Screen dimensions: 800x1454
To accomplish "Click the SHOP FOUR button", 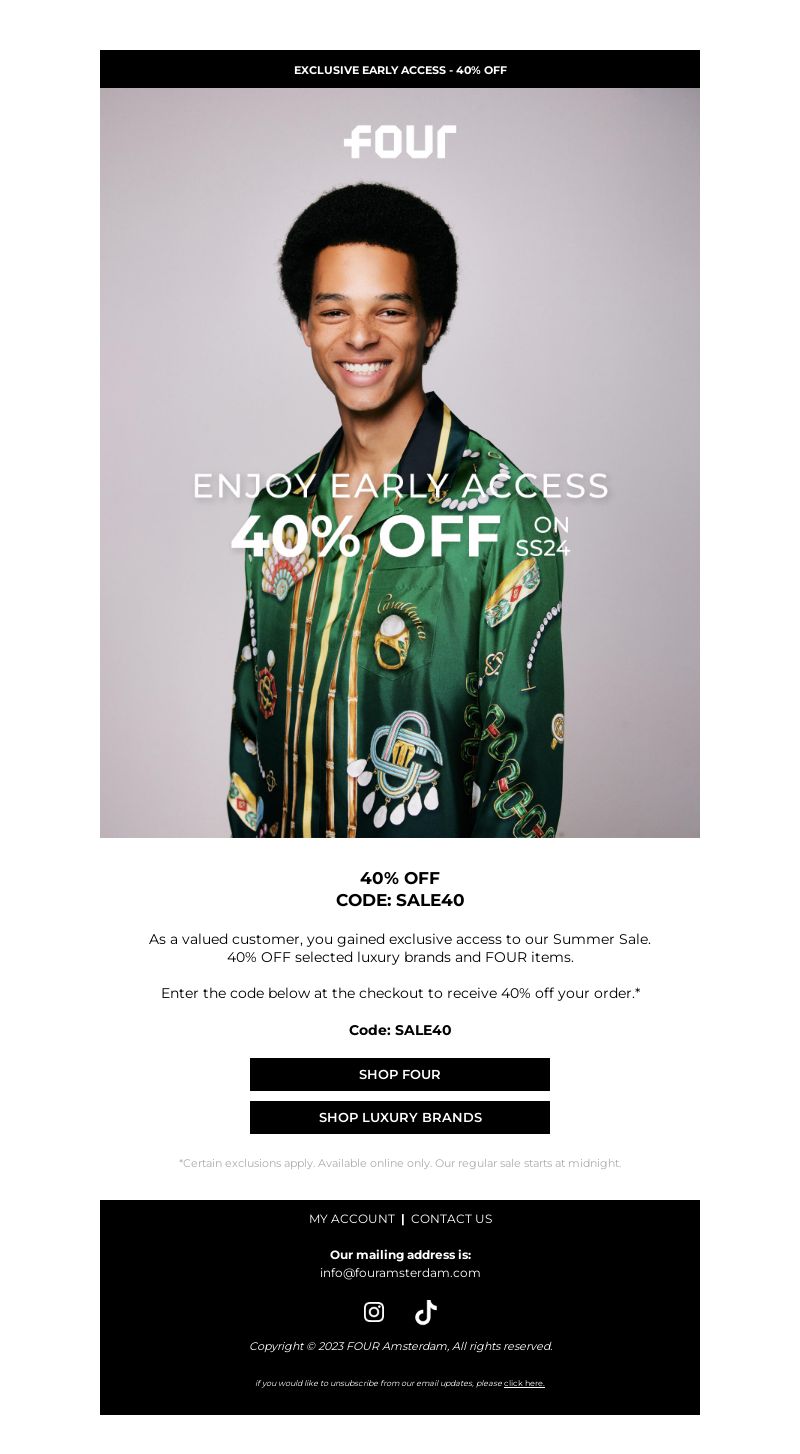I will point(400,1074).
